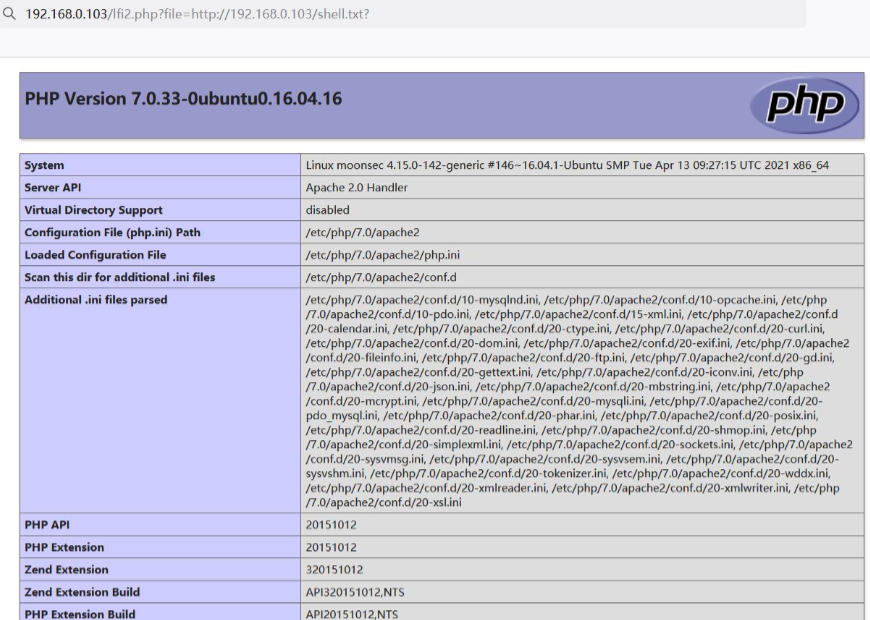870x620 pixels.
Task: Click the PHP Version 7.0.33 heading
Action: (x=183, y=99)
